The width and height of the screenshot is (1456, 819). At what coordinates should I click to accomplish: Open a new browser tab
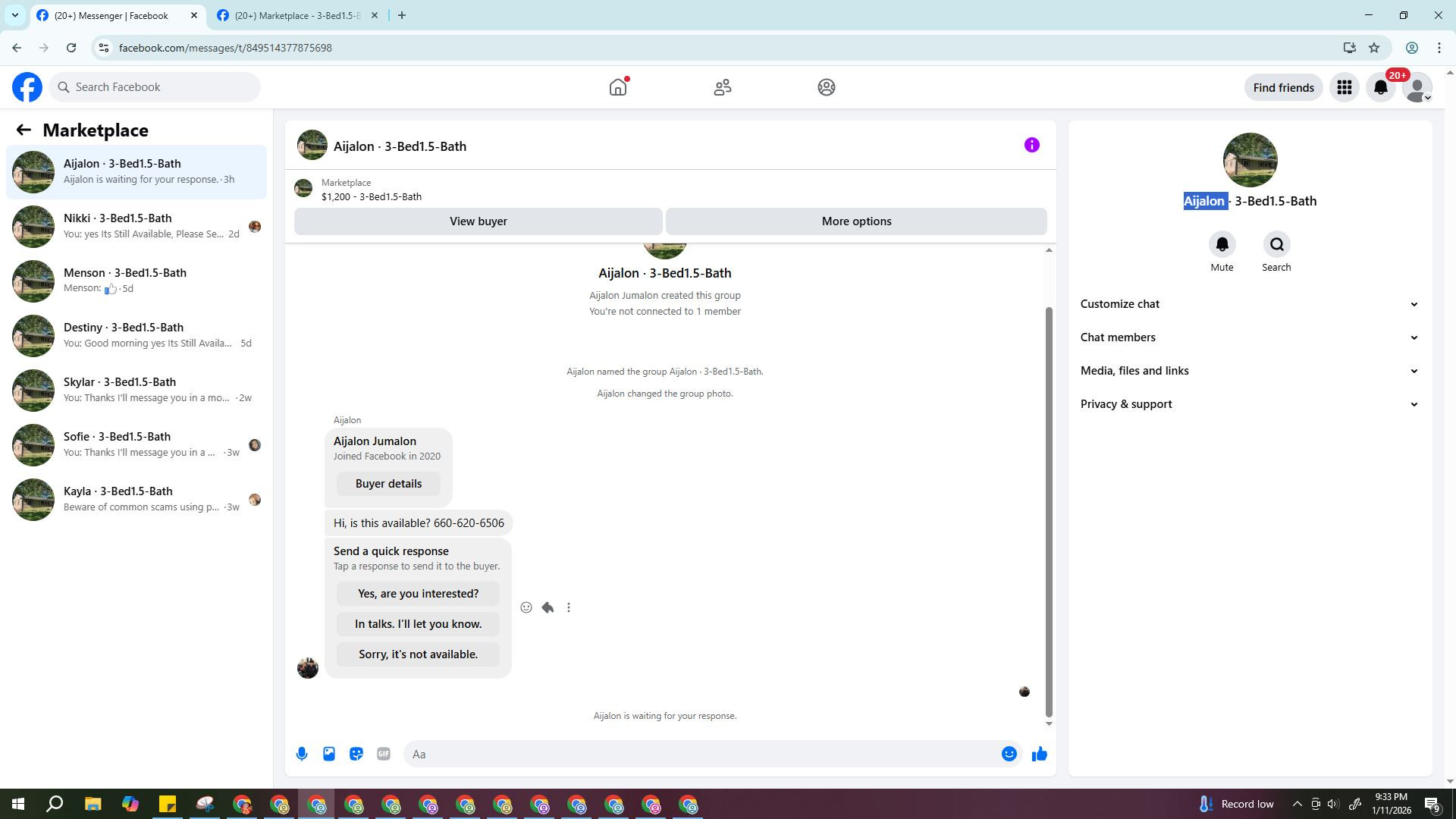tap(402, 15)
